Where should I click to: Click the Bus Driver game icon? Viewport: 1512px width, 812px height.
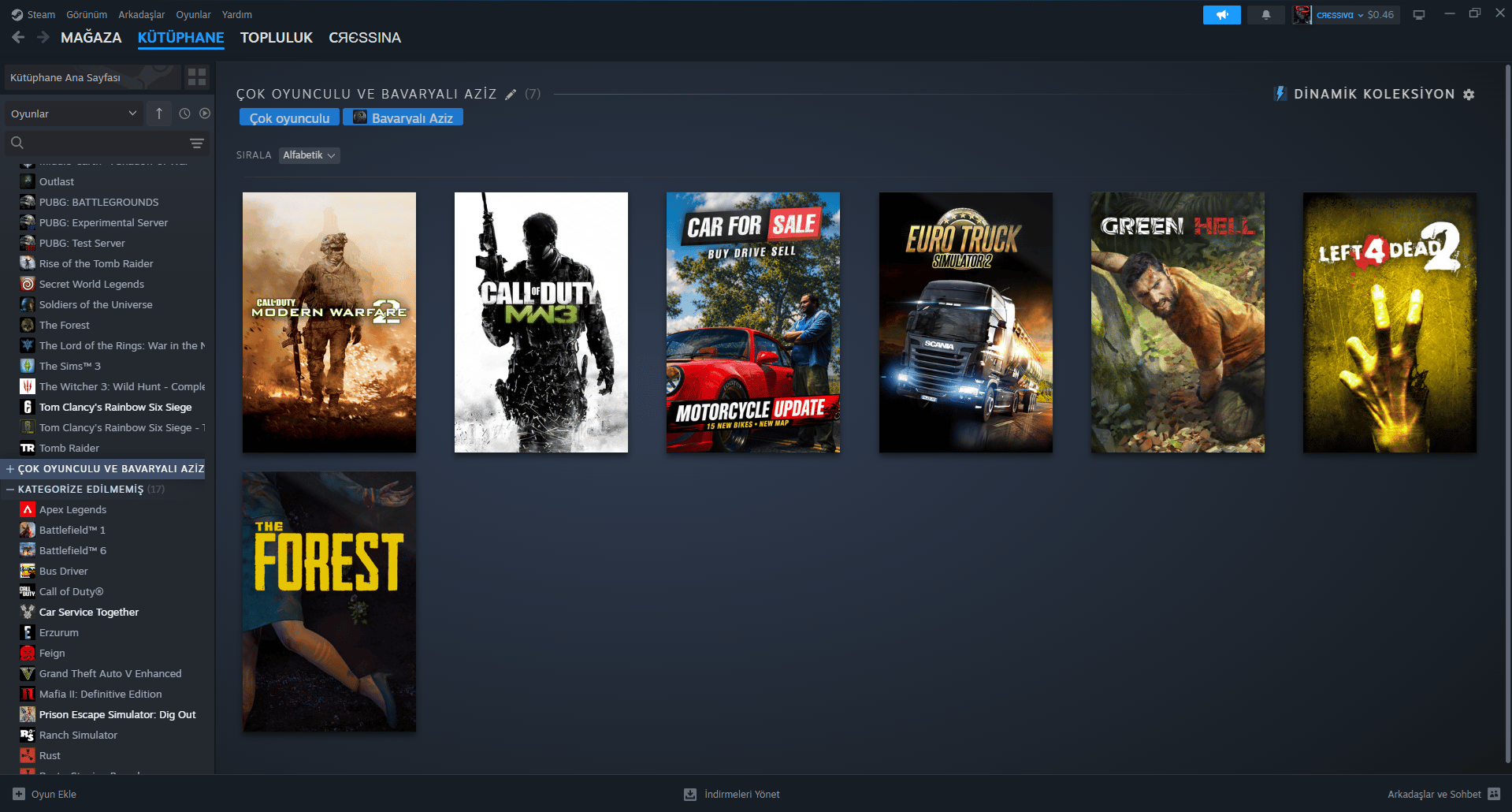28,571
